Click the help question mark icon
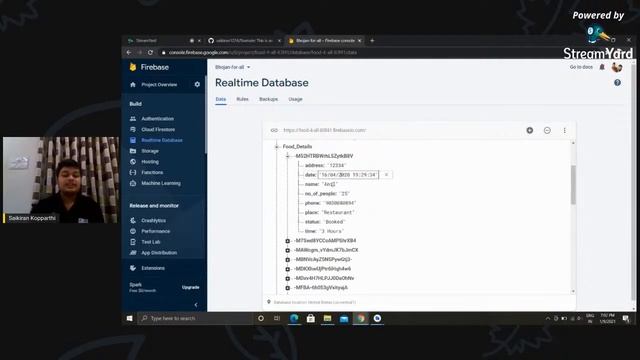This screenshot has height=360, width=640. click(x=617, y=82)
